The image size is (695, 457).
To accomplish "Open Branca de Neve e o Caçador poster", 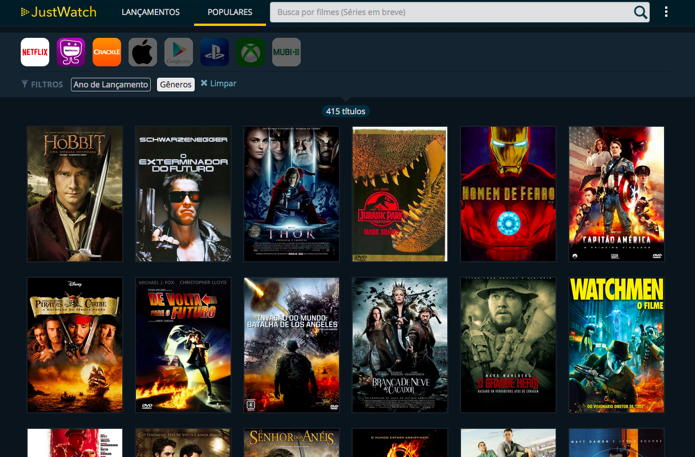I will tap(400, 345).
